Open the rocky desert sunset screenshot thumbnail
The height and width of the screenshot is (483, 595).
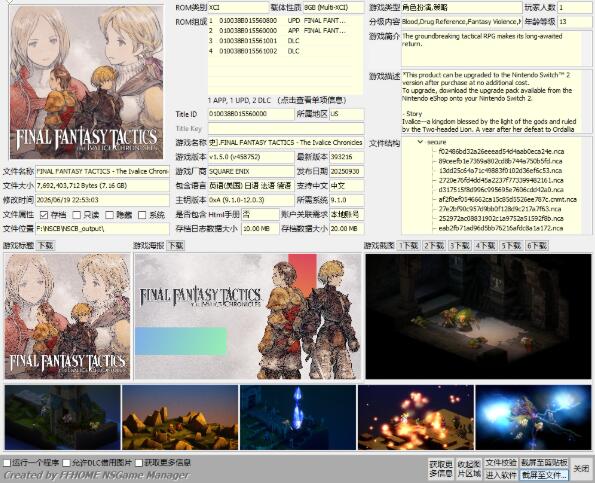point(180,417)
